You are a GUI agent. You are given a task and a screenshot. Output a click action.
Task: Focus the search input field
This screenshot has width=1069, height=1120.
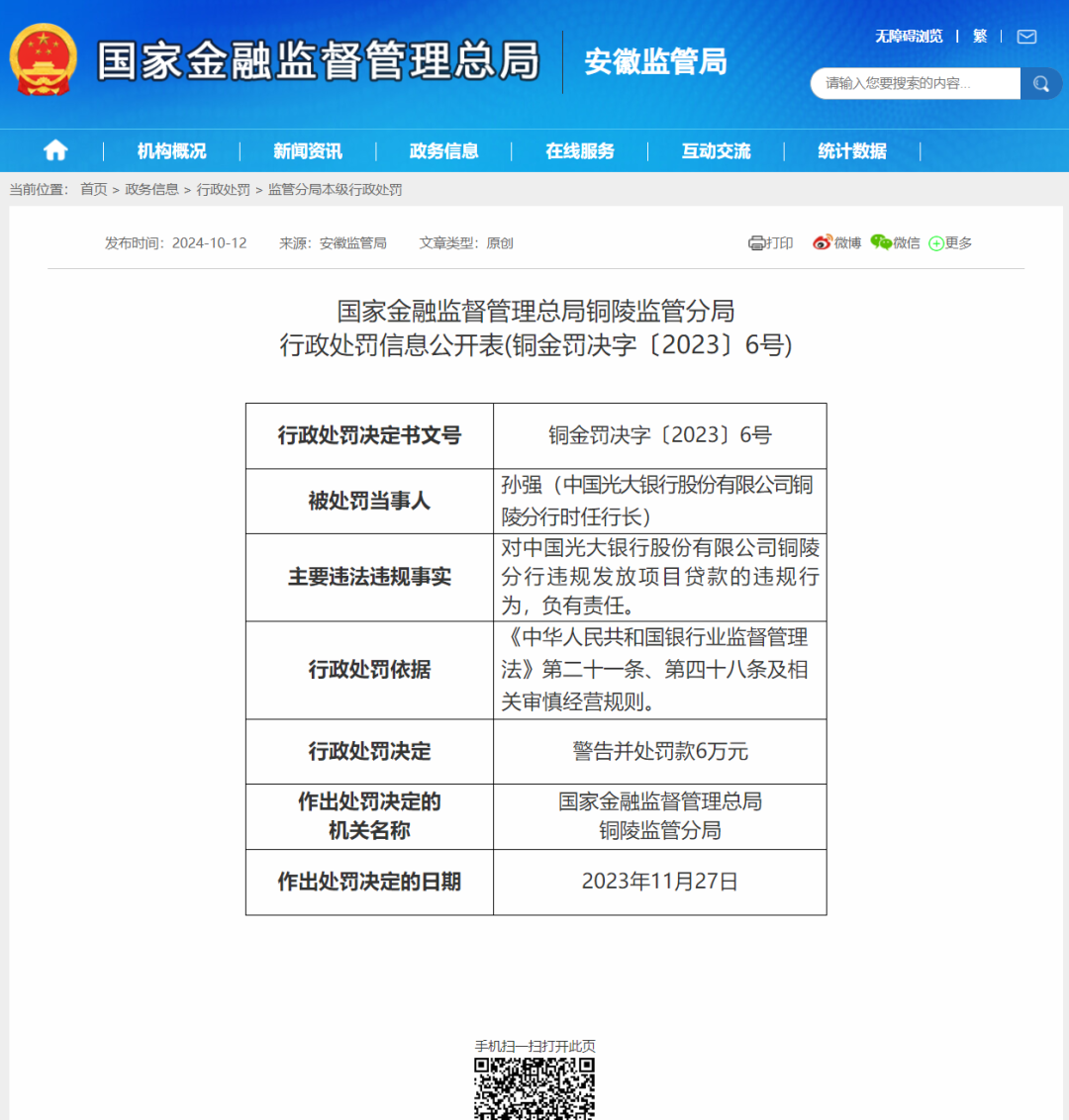[916, 83]
